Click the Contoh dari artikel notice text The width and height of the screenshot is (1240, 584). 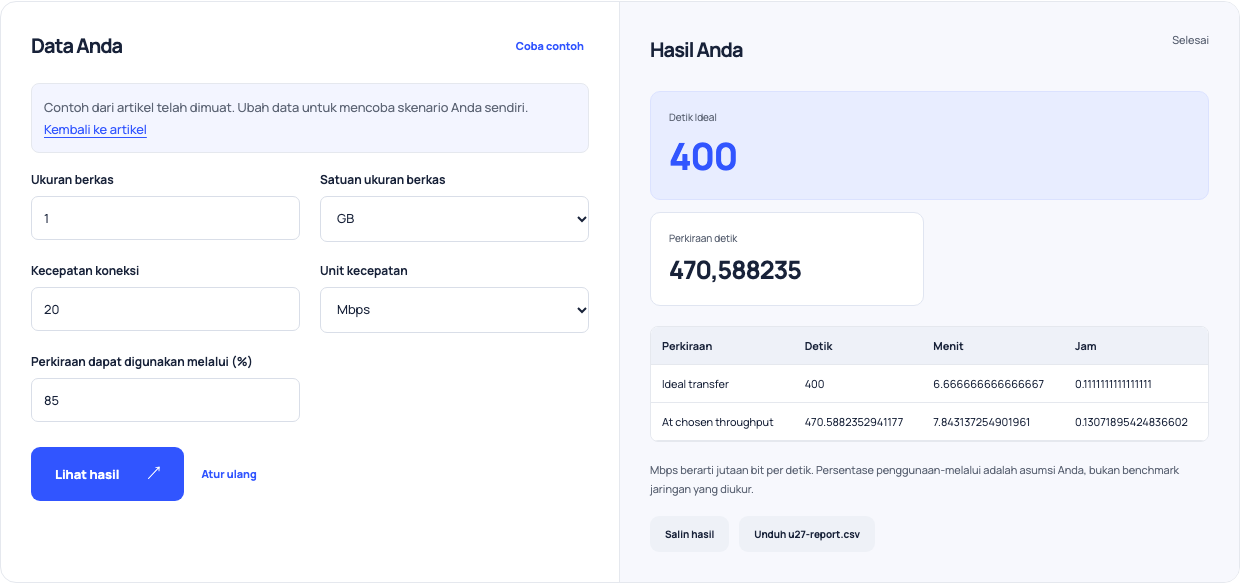click(x=286, y=107)
